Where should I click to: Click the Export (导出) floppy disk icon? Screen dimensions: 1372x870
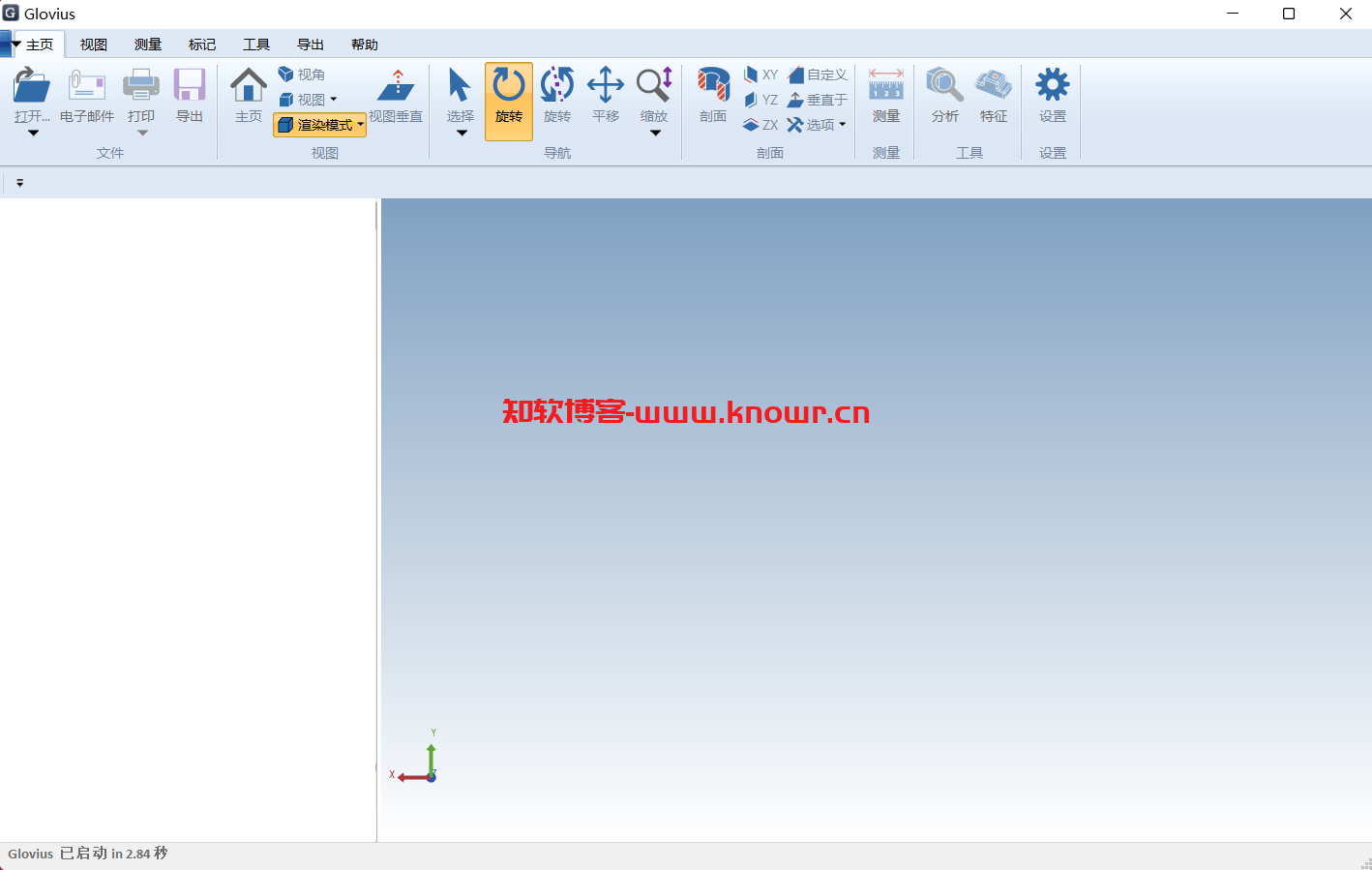(x=190, y=85)
